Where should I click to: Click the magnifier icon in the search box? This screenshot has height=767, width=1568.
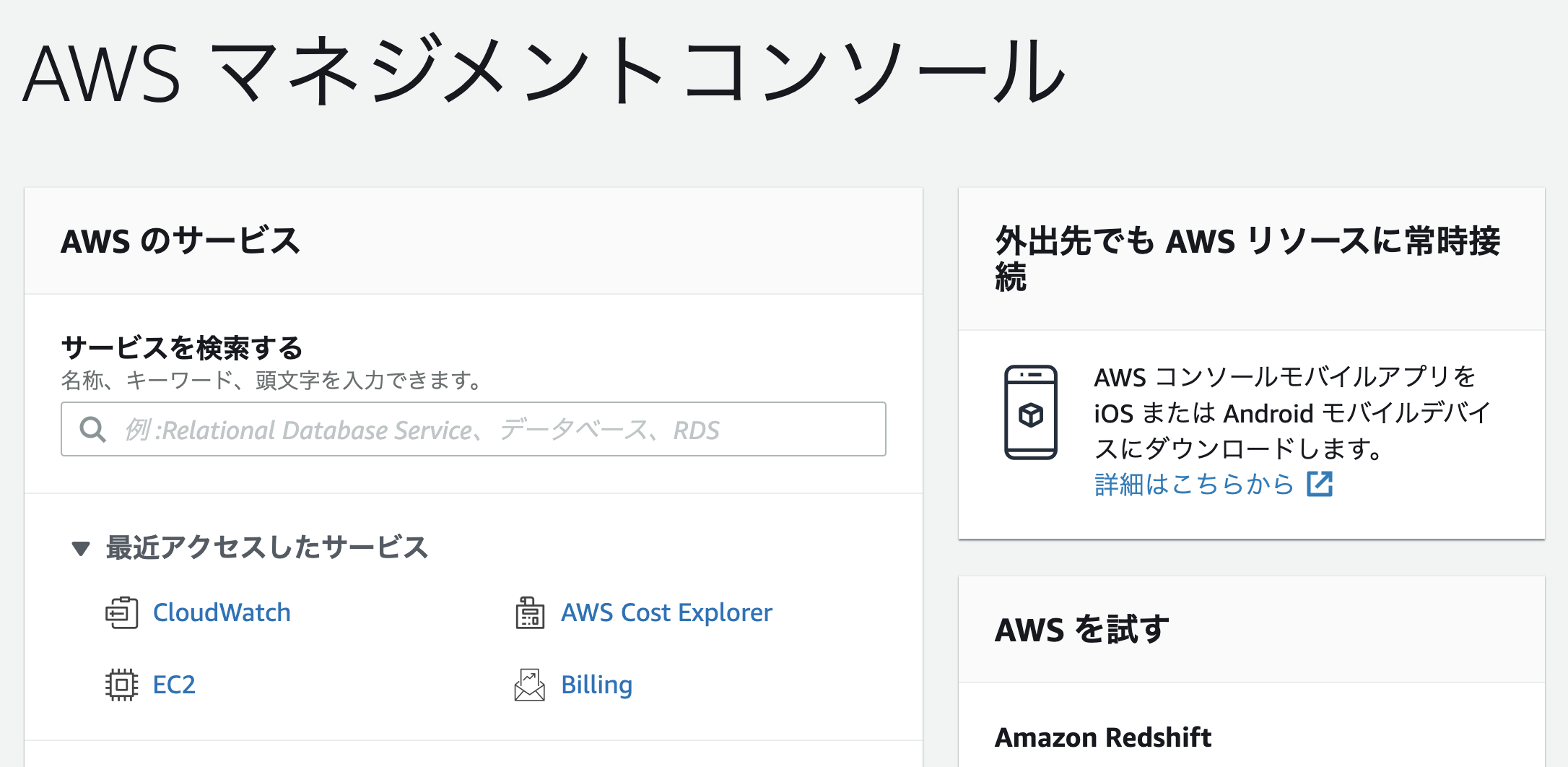coord(93,430)
